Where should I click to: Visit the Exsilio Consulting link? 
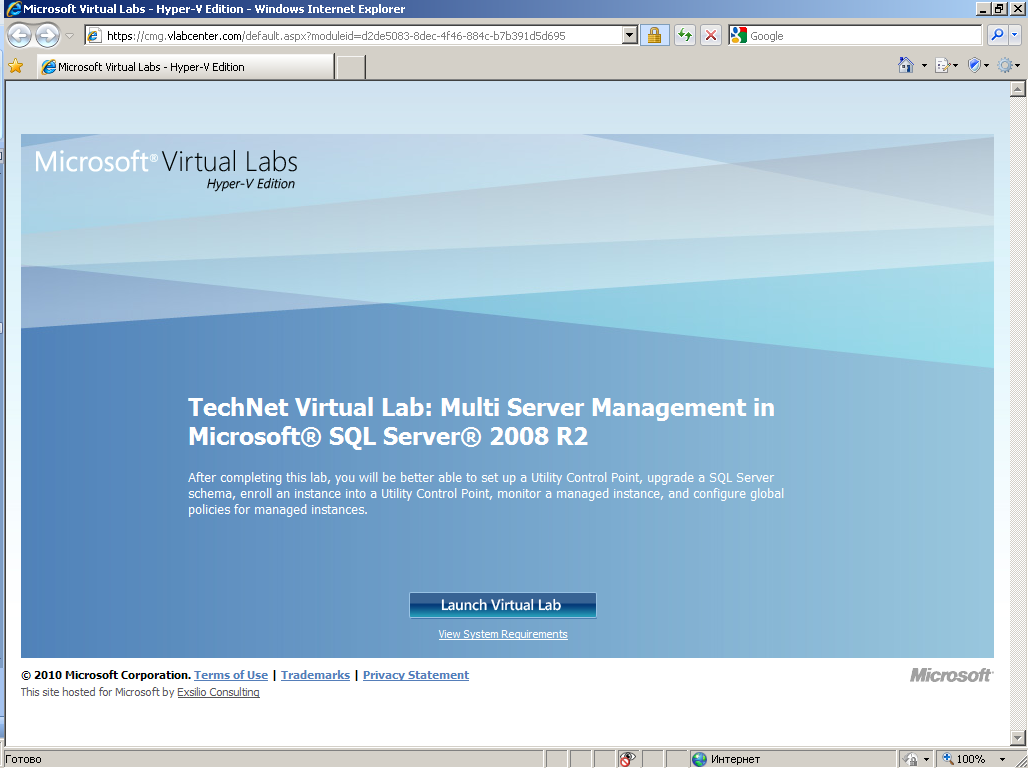tap(218, 692)
